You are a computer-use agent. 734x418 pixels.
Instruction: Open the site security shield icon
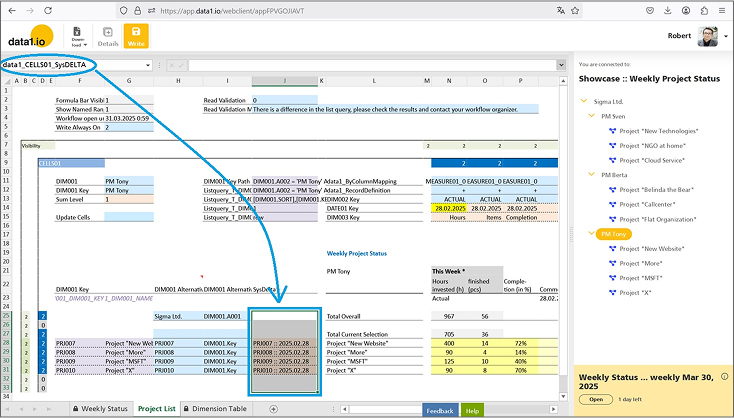pyautogui.click(x=124, y=10)
